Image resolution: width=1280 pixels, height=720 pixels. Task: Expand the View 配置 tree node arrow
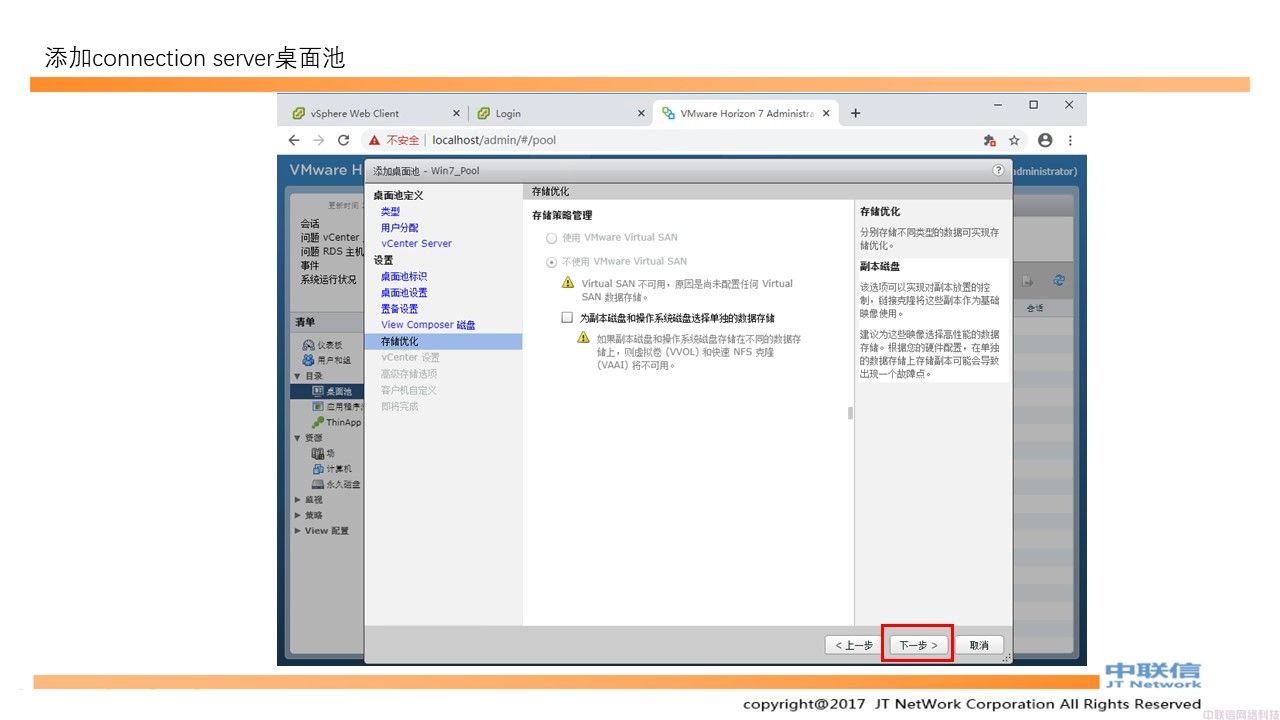(x=297, y=531)
